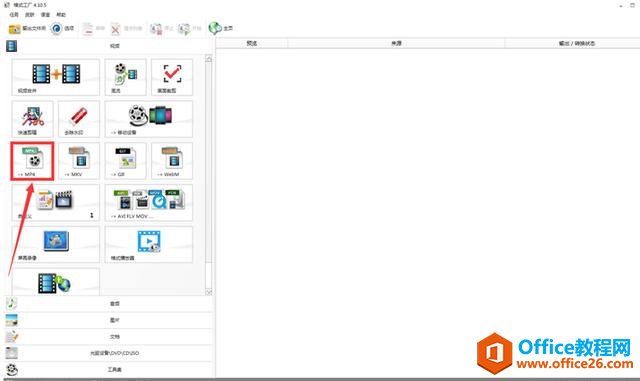Screen dimensions: 640x381
Task: Launch the video merge (film plus film) tool
Action: click(56, 77)
